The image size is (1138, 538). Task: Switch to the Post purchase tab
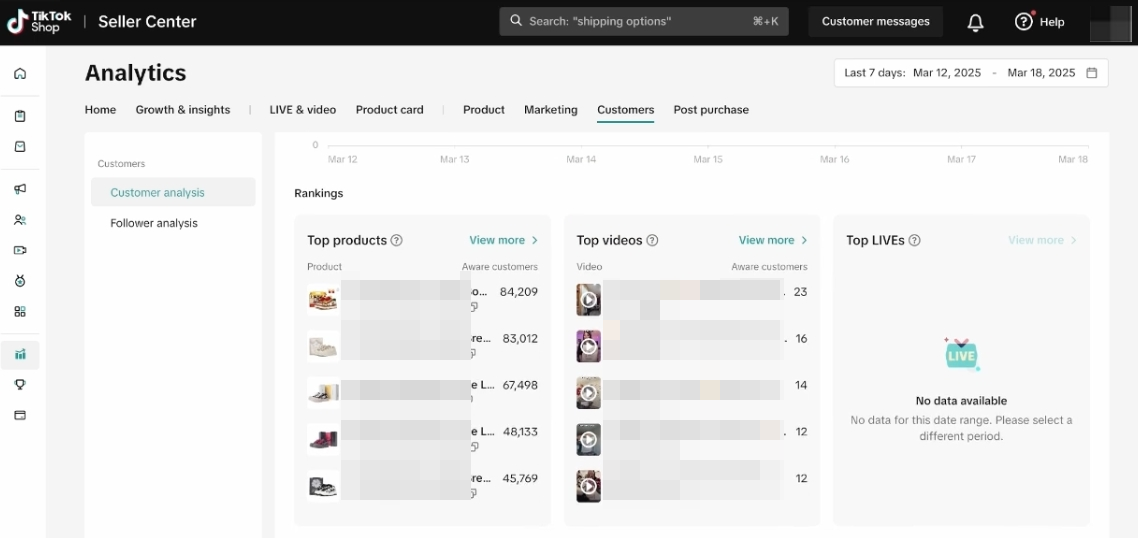[x=711, y=110]
